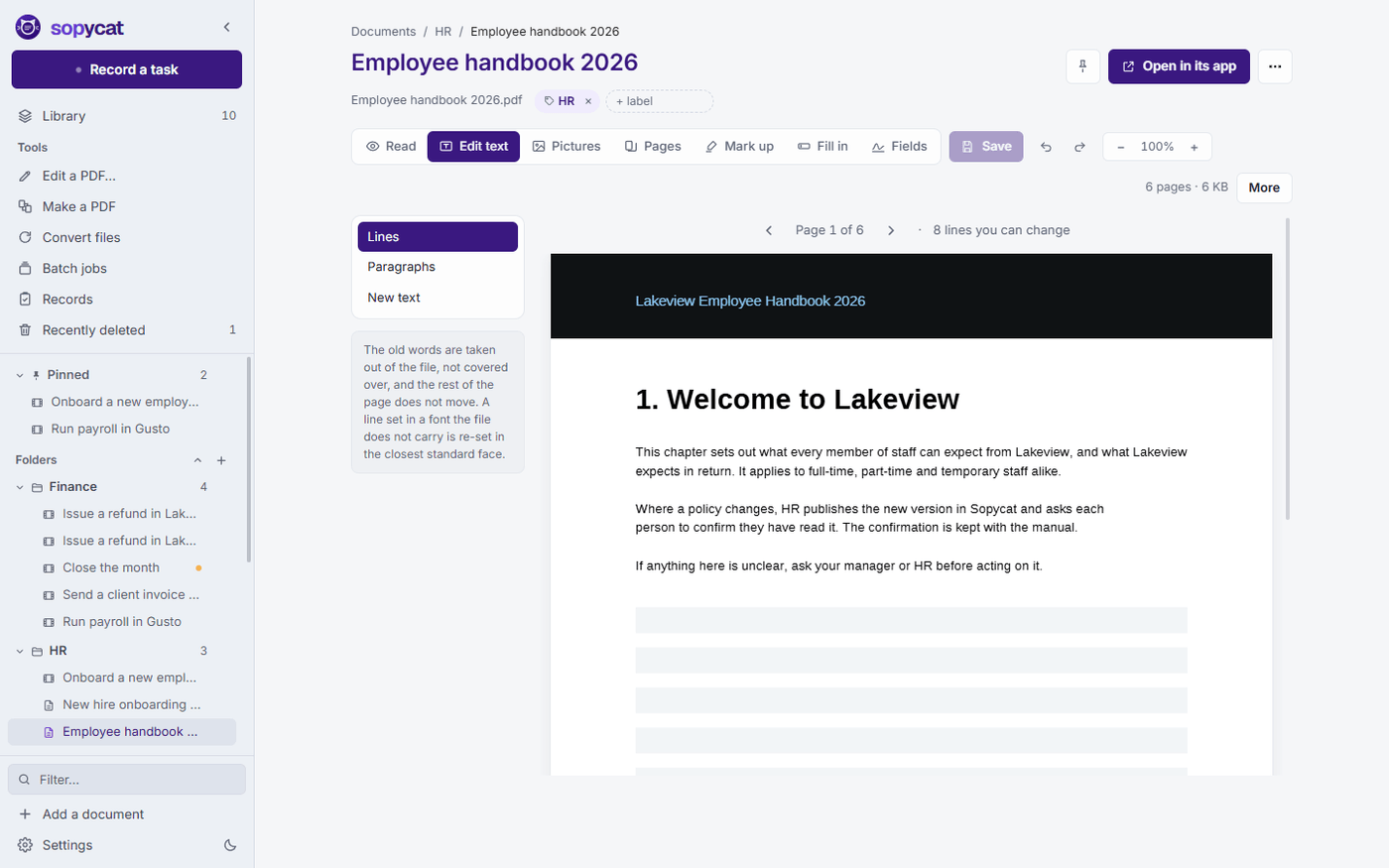The height and width of the screenshot is (868, 1389).
Task: Click the Employee handbook 2026.pdf file name
Action: point(437,100)
